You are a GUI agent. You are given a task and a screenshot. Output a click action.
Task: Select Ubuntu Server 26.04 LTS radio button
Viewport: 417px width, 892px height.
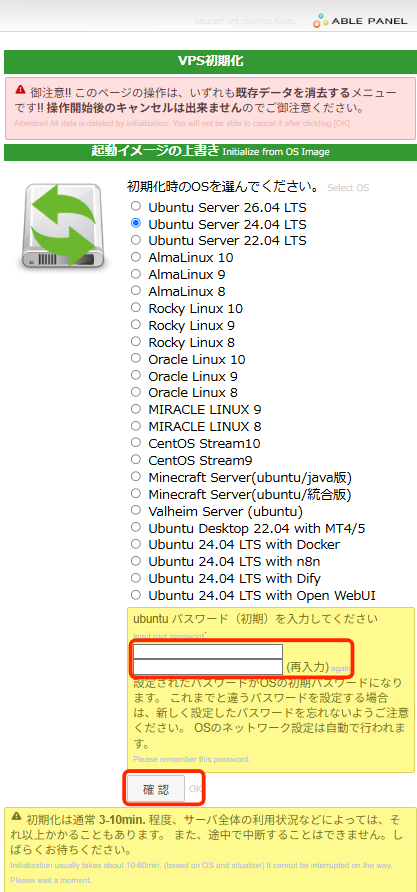point(135,206)
